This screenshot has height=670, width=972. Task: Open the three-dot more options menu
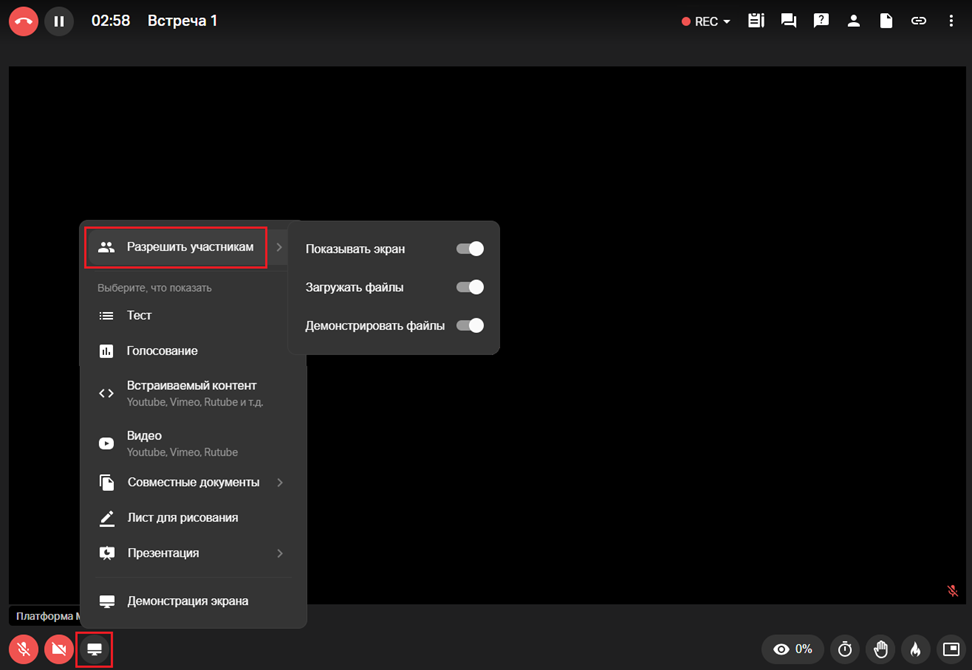(x=951, y=21)
